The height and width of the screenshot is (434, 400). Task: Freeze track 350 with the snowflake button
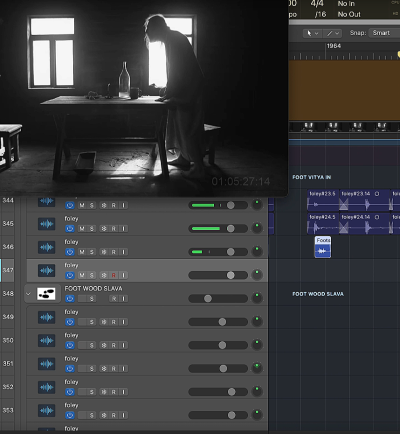(104, 345)
